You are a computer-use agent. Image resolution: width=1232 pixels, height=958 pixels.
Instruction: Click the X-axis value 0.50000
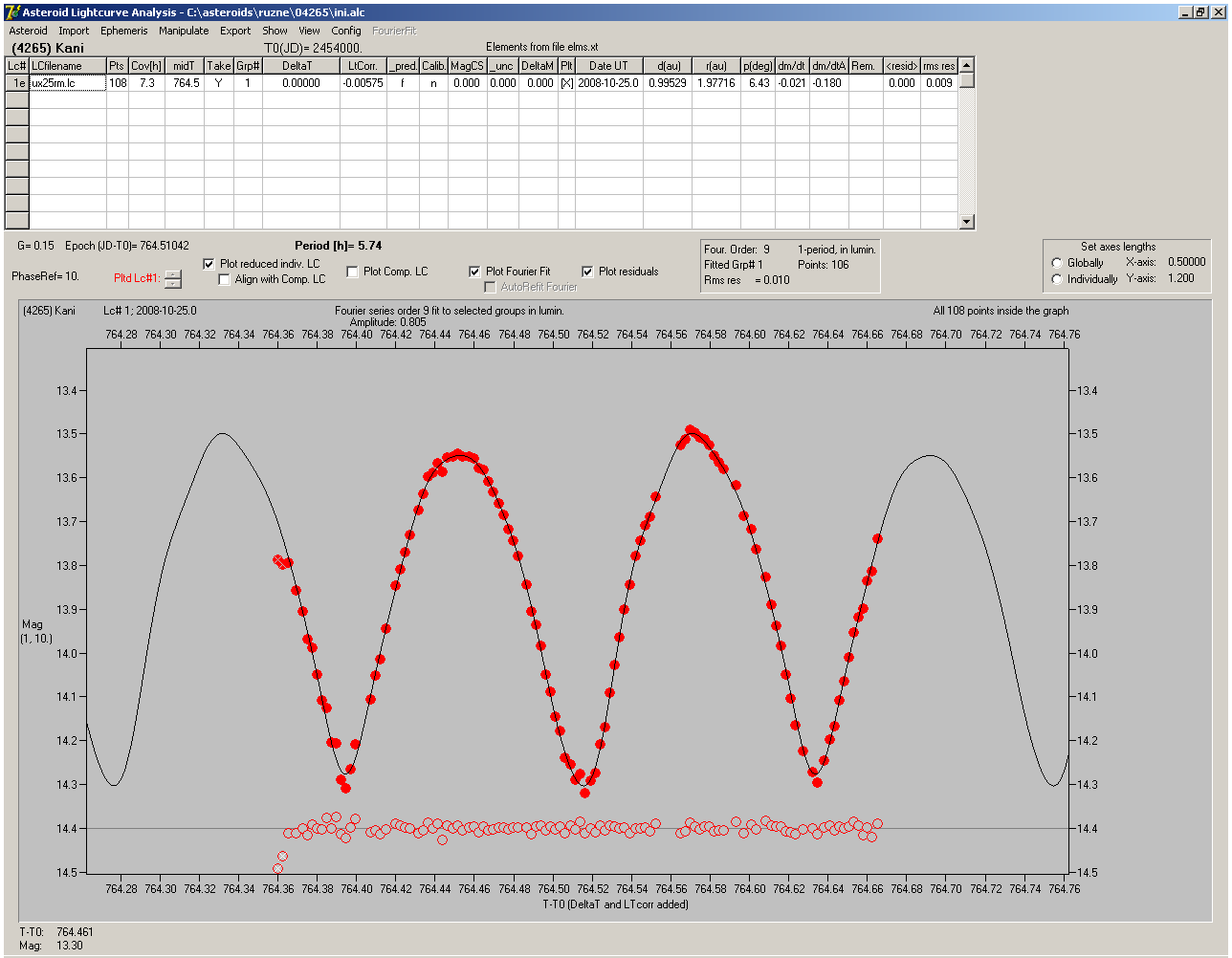coord(1187,262)
